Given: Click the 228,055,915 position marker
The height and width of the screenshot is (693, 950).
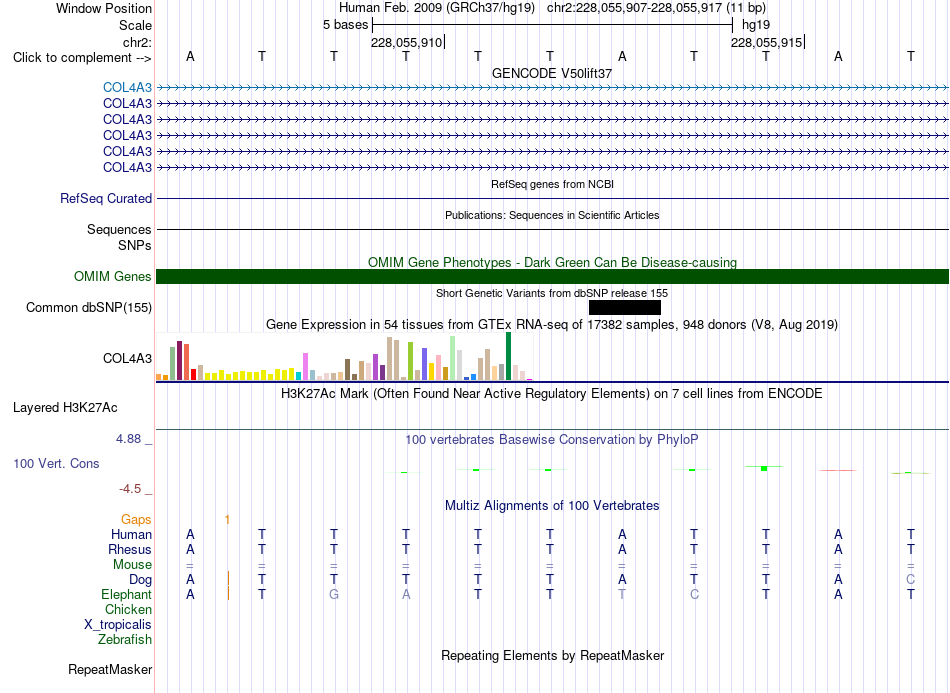Looking at the screenshot, I should tap(766, 42).
